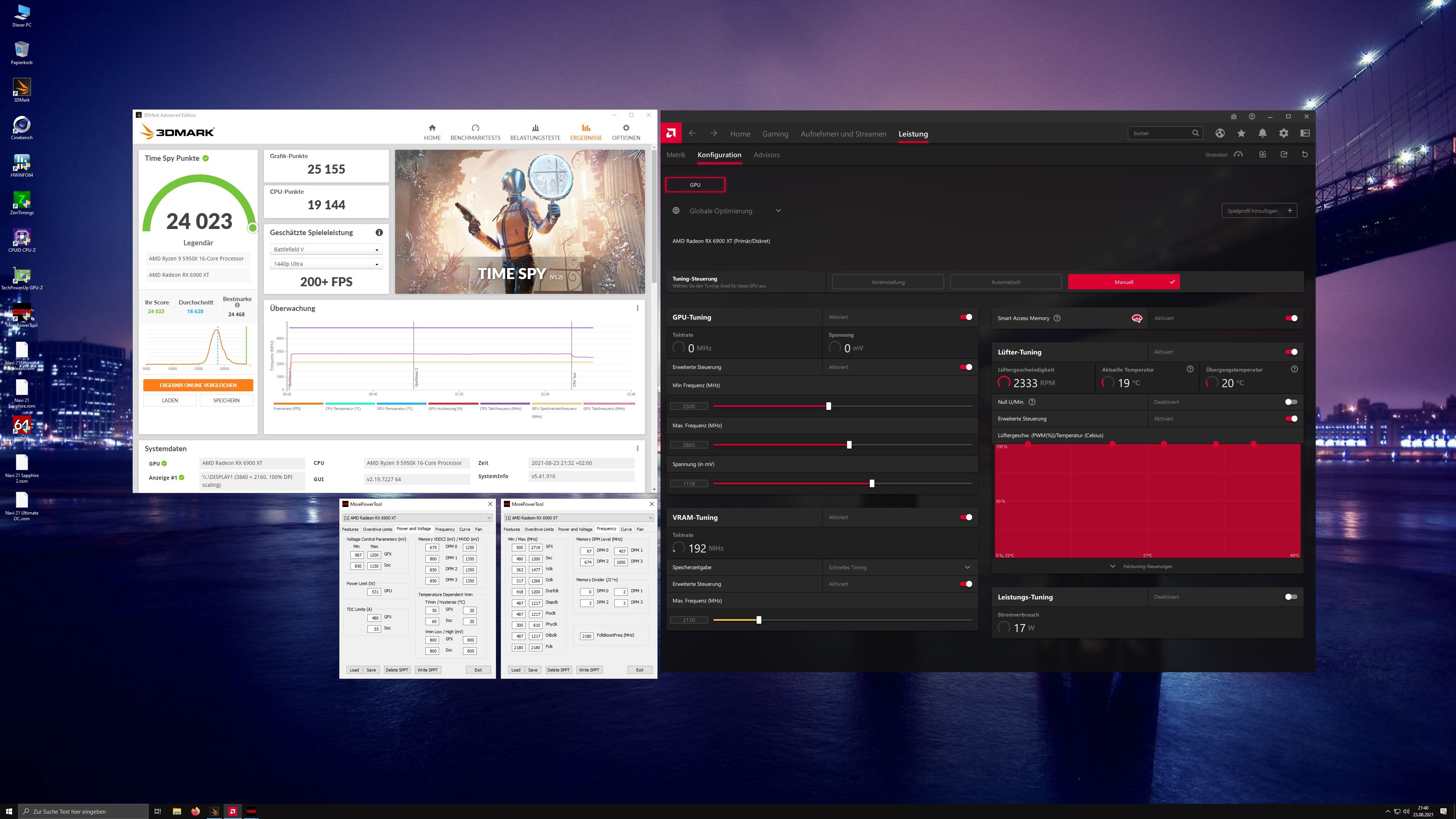Open the Radeon favorites star icon
The image size is (1456, 819).
coord(1241,133)
